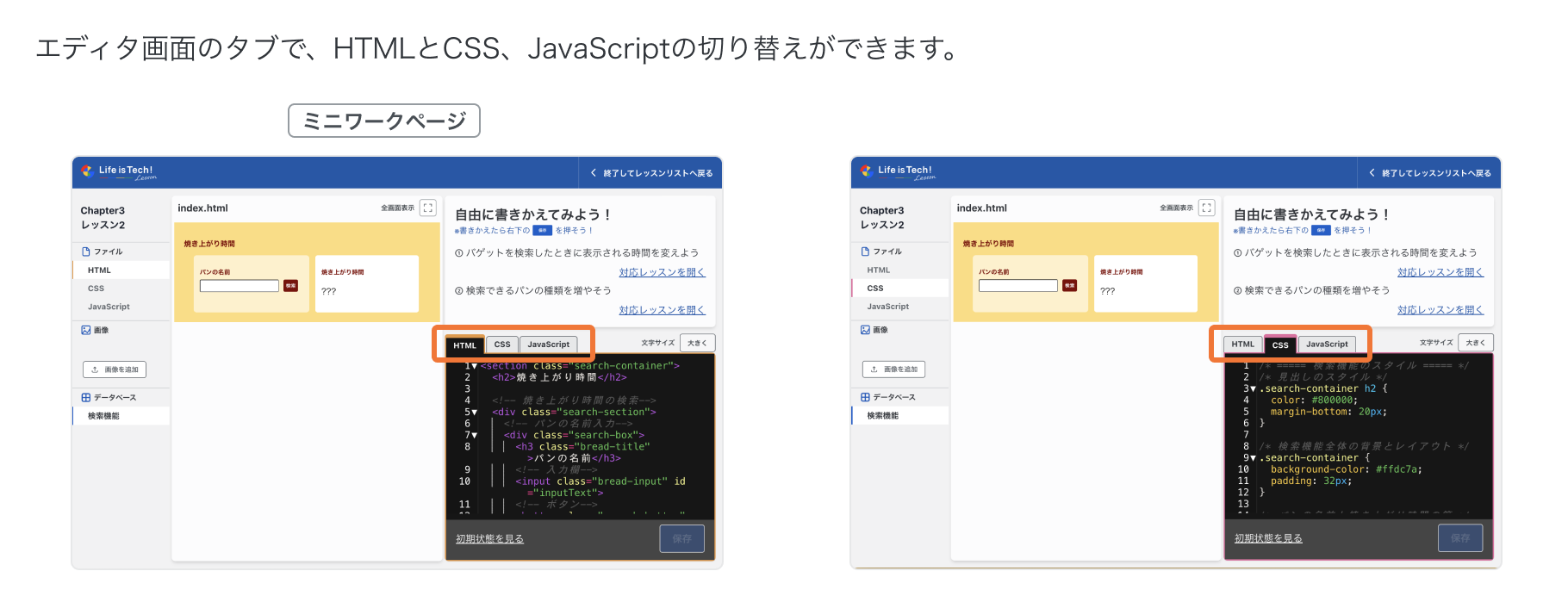Collapse line 1 section fold arrow, left editor
This screenshot has width=1568, height=596.
(x=474, y=366)
